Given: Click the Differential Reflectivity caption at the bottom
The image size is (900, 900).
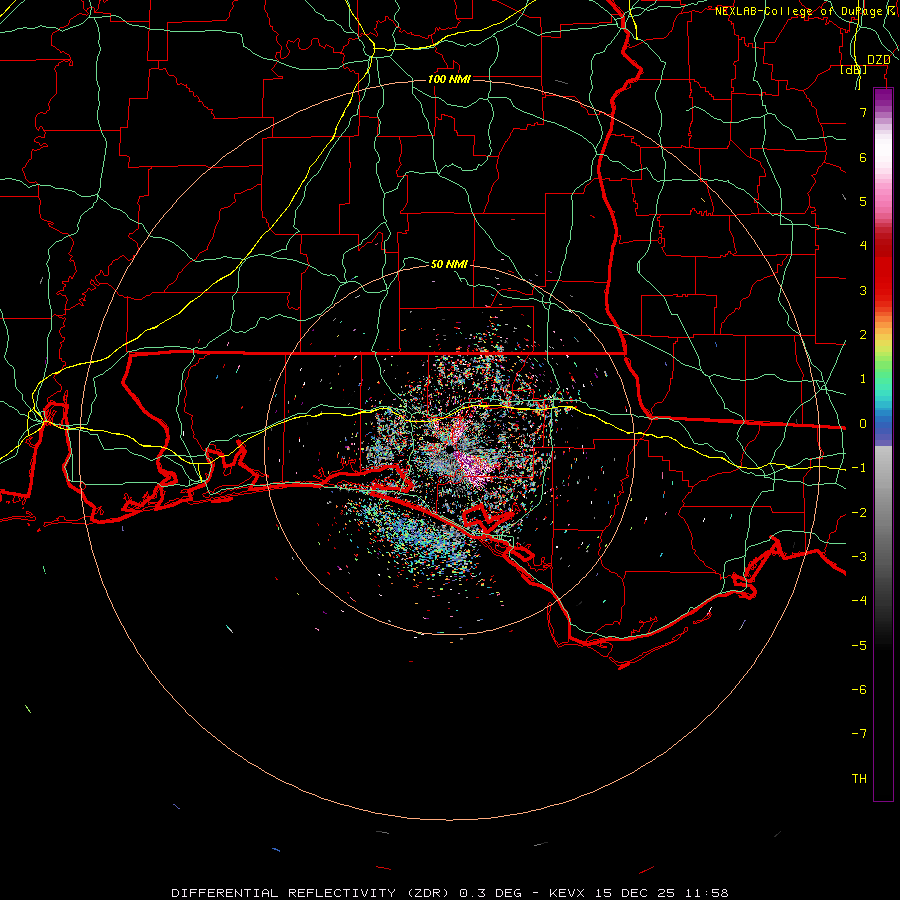Looking at the screenshot, I should coord(450,893).
